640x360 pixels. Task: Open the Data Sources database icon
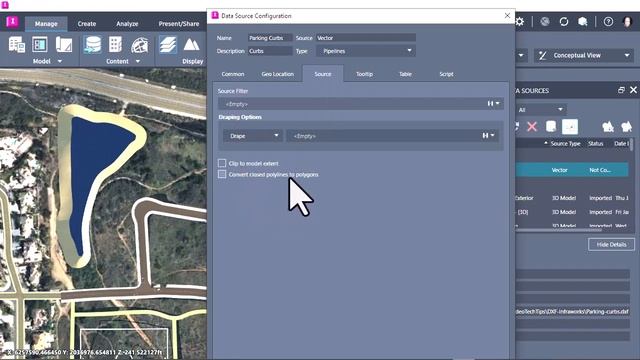[x=93, y=44]
